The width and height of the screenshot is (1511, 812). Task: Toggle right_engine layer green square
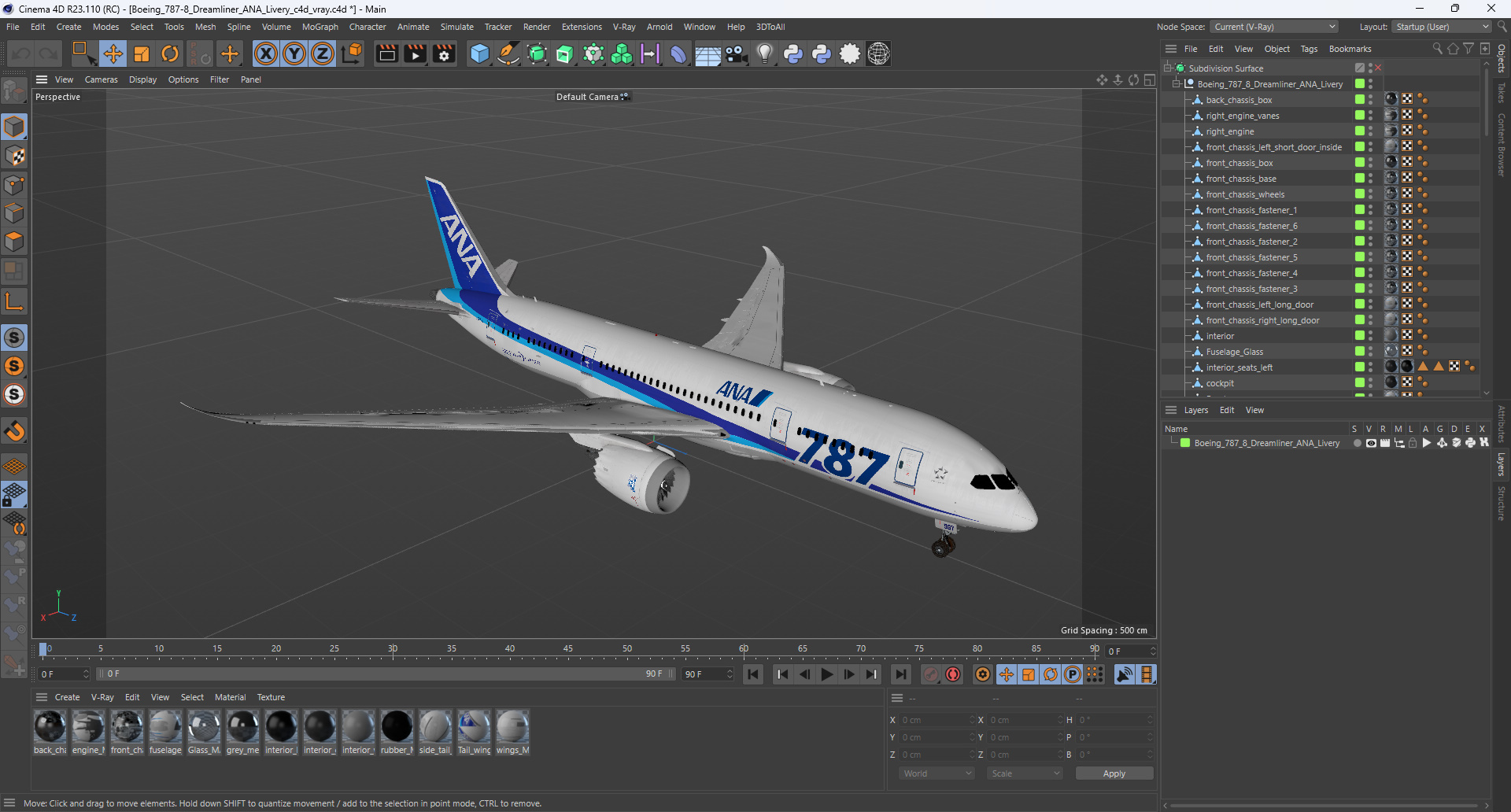pyautogui.click(x=1359, y=131)
